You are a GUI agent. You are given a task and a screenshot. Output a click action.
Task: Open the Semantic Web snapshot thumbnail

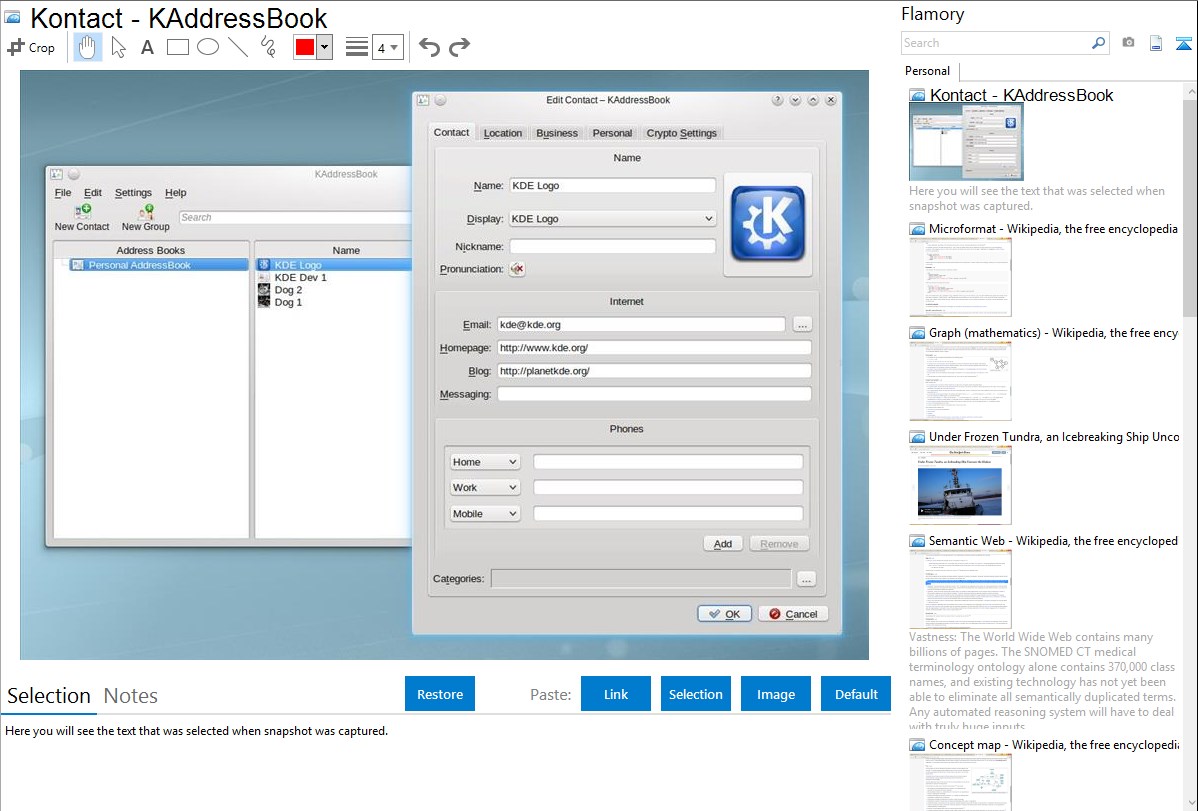point(960,589)
